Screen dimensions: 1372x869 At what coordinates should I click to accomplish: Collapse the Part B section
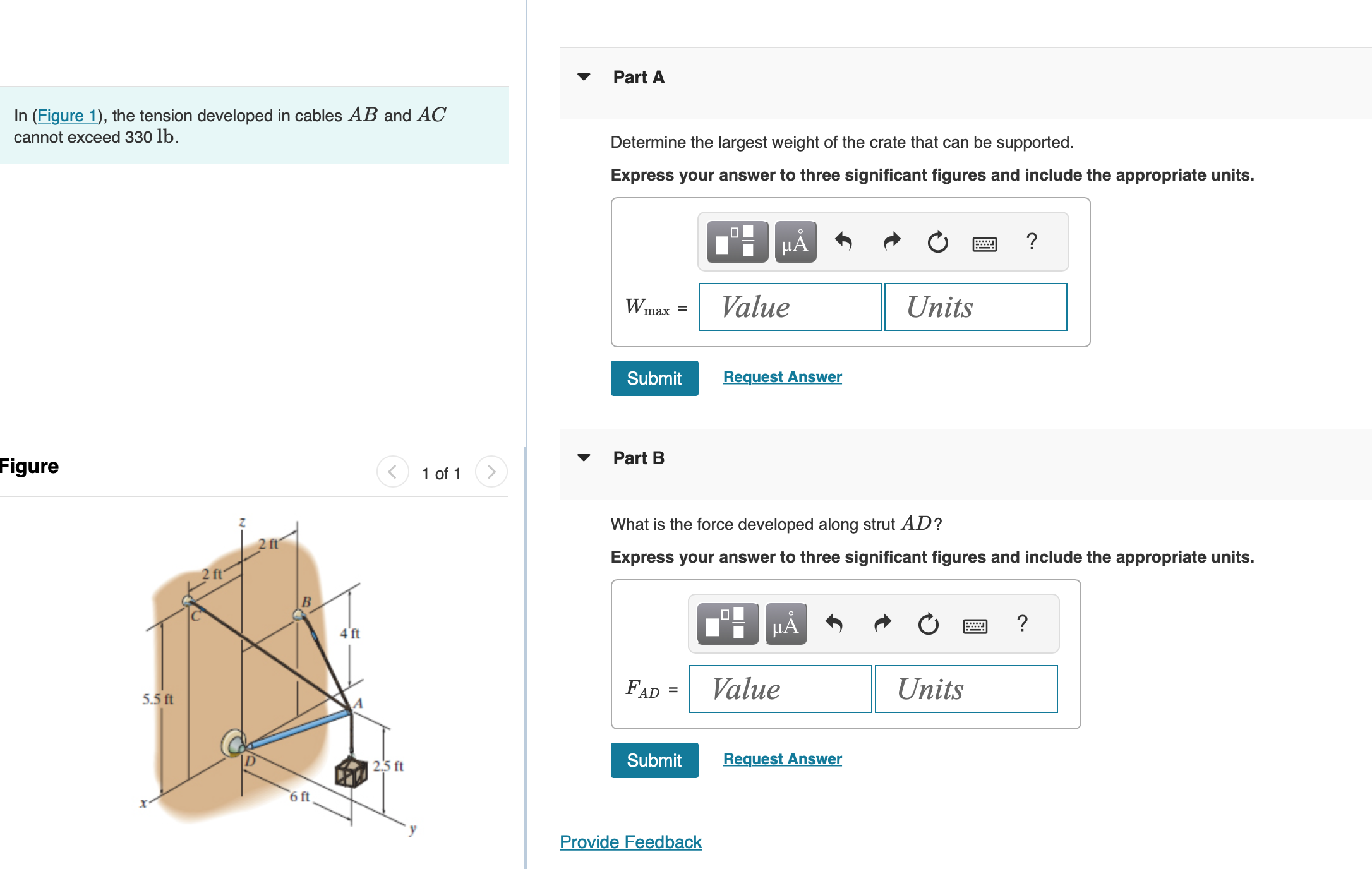pyautogui.click(x=584, y=458)
